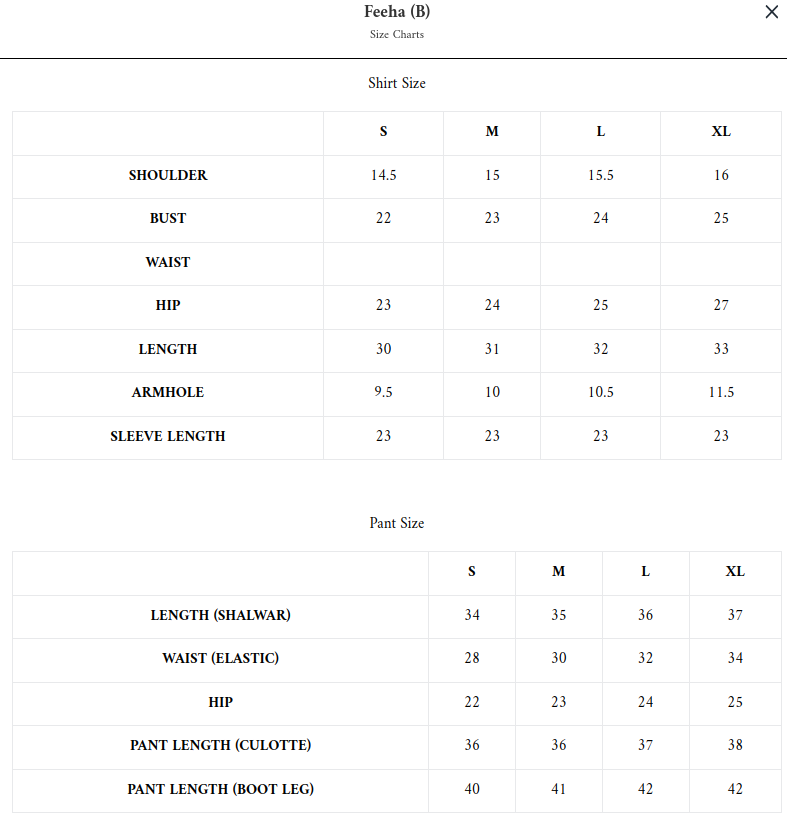The width and height of the screenshot is (787, 838).
Task: Select the Shirt Size heading
Action: [x=397, y=83]
